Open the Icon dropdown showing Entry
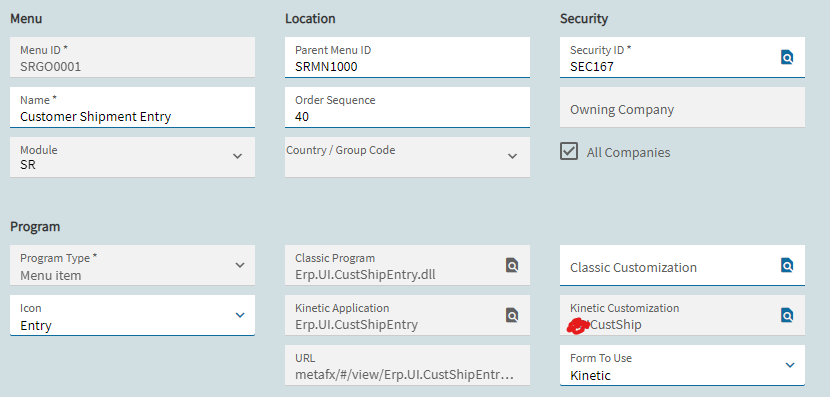The height and width of the screenshot is (397, 830). [240, 315]
